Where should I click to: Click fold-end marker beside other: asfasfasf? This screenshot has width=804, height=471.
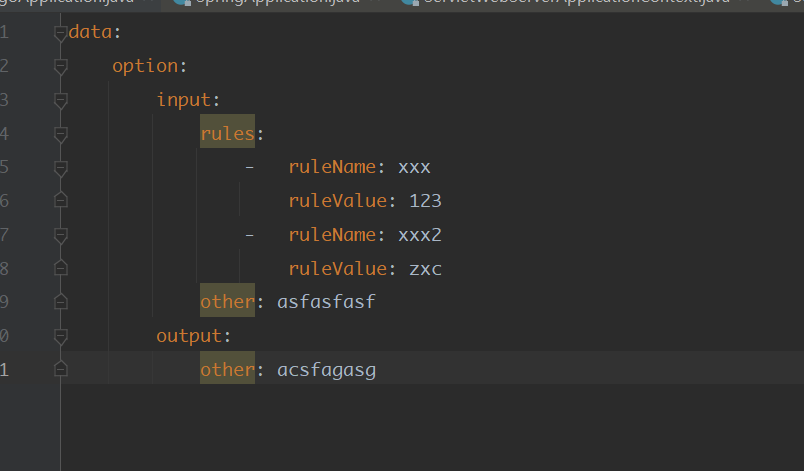coord(61,301)
